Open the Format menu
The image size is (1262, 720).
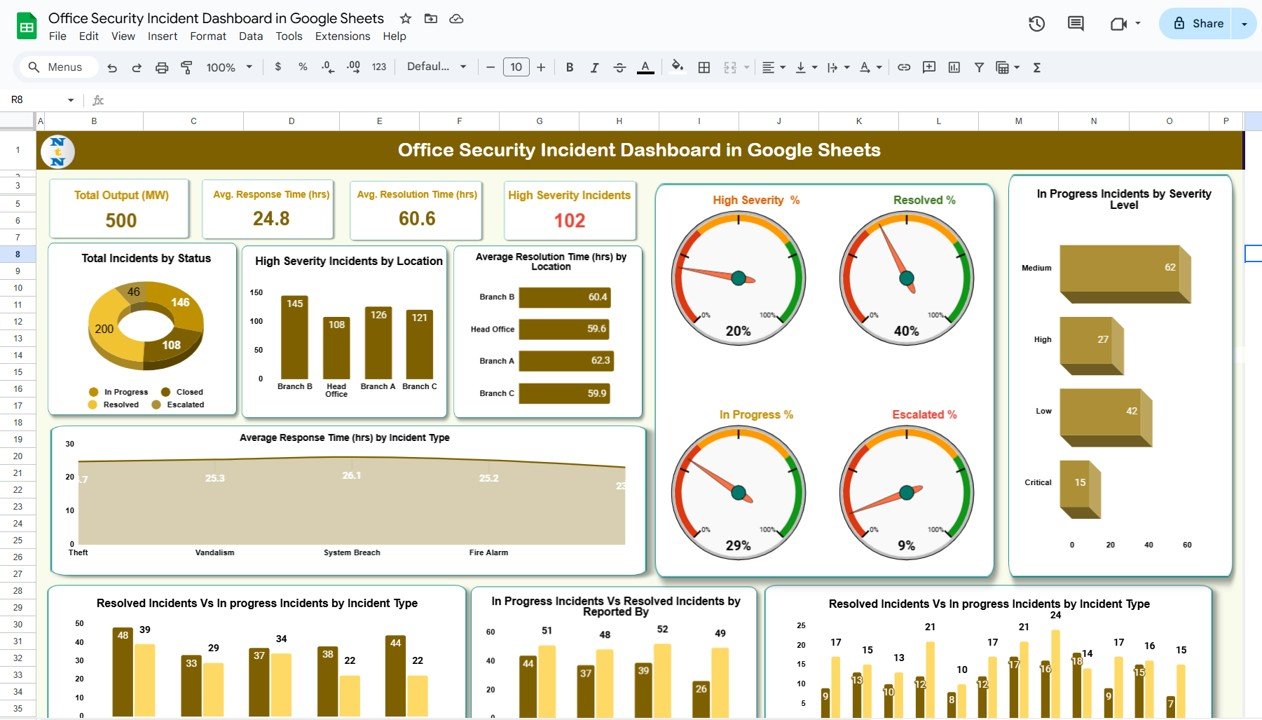pyautogui.click(x=208, y=36)
